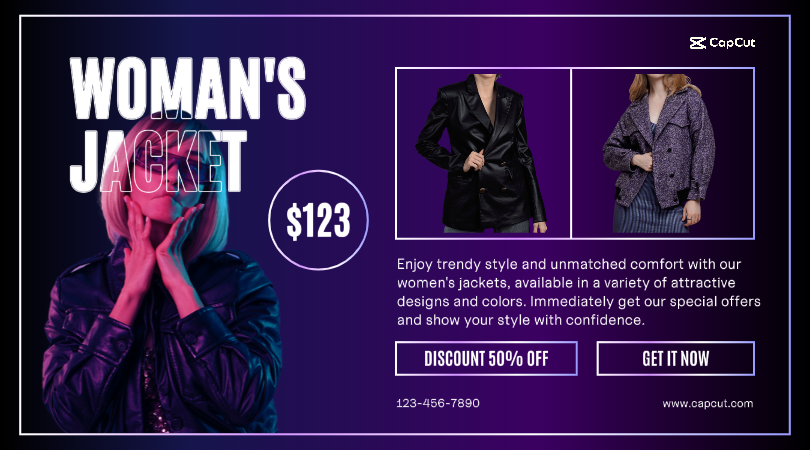The image size is (810, 450).
Task: Click the phone number 123-456-7890
Action: pyautogui.click(x=438, y=403)
